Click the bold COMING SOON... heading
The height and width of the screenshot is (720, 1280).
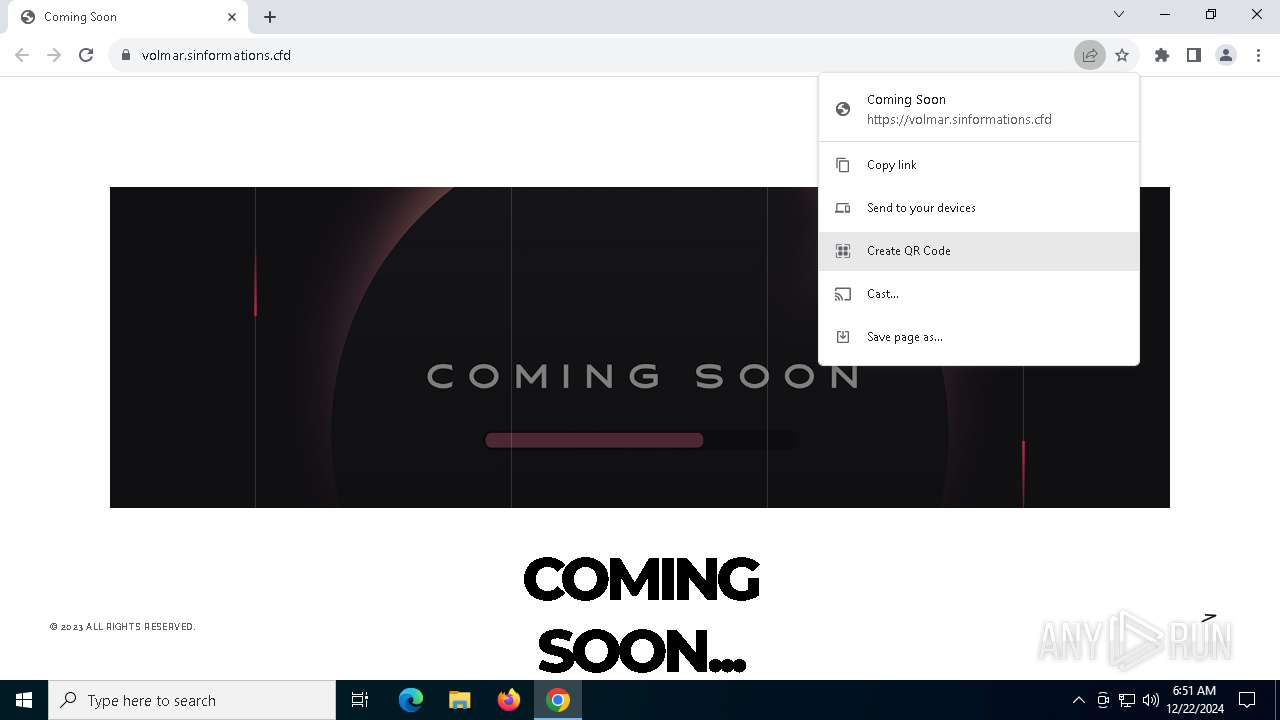click(x=641, y=615)
